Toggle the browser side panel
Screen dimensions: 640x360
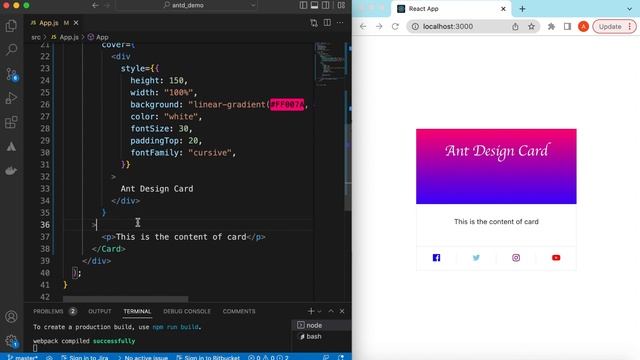[567, 27]
